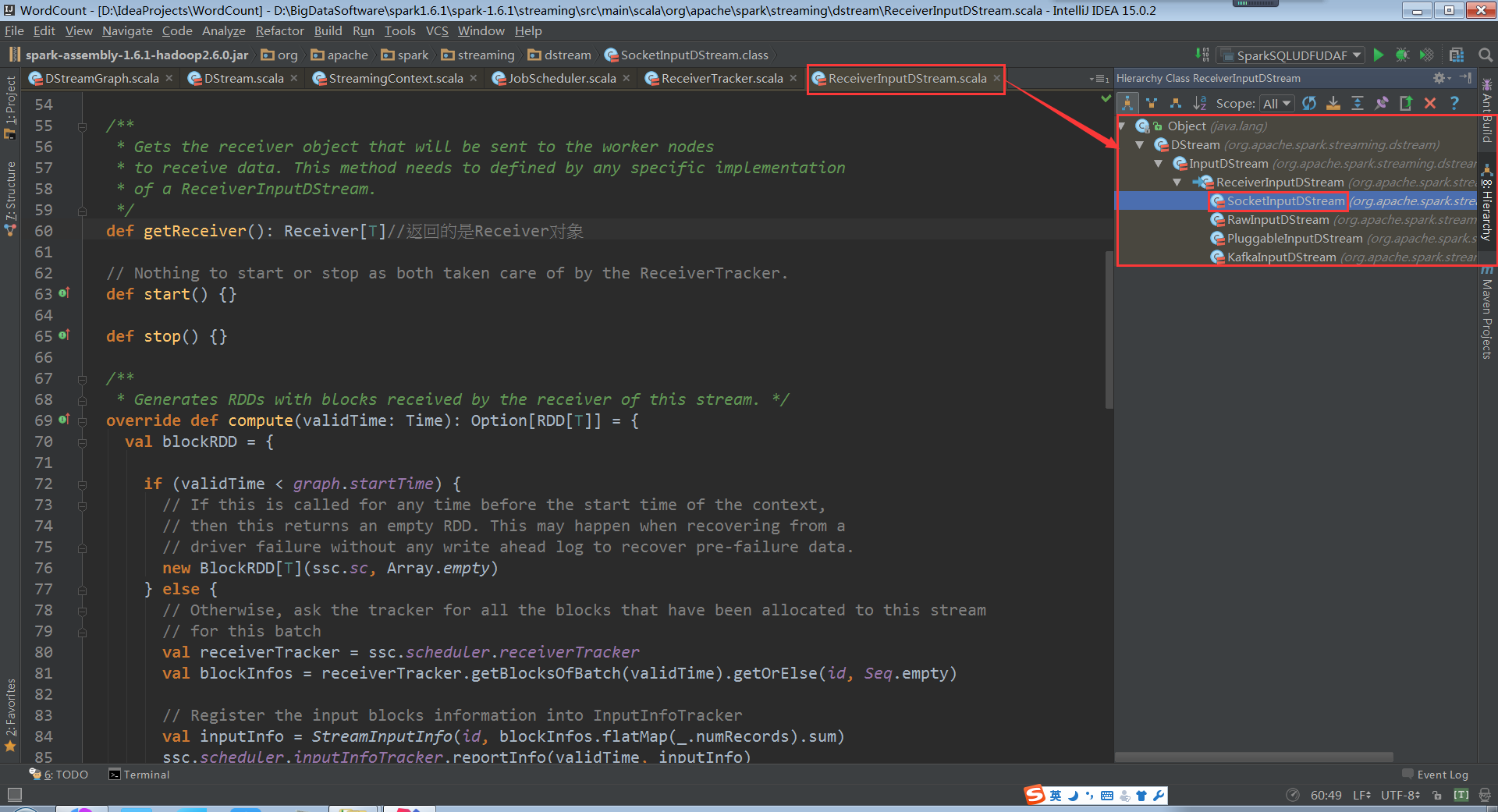Open the Scope All dropdown
Viewport: 1498px width, 812px height.
1277,104
